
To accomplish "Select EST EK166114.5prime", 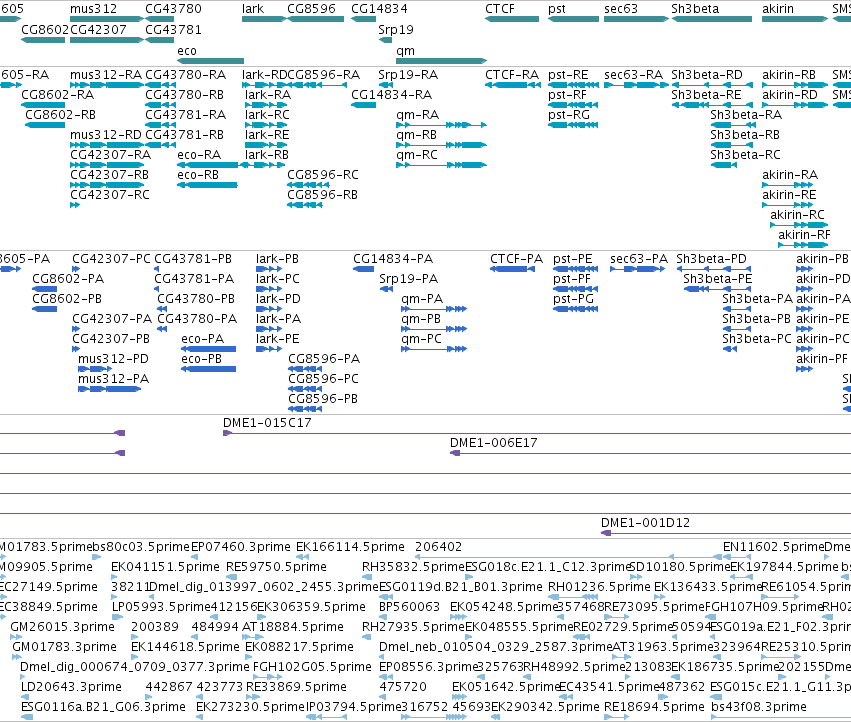I will [x=302, y=556].
